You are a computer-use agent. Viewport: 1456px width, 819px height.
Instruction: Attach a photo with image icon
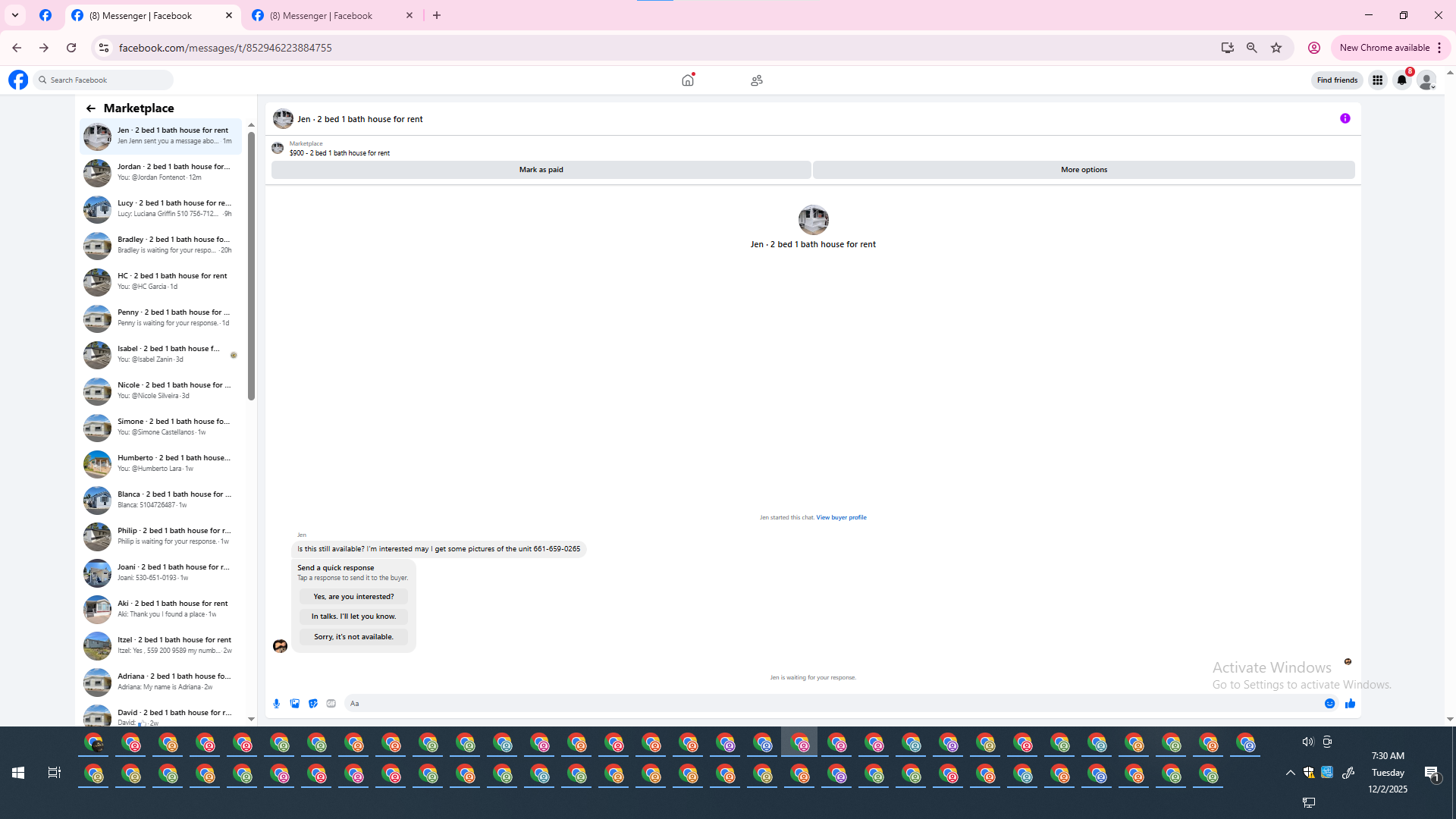tap(295, 704)
